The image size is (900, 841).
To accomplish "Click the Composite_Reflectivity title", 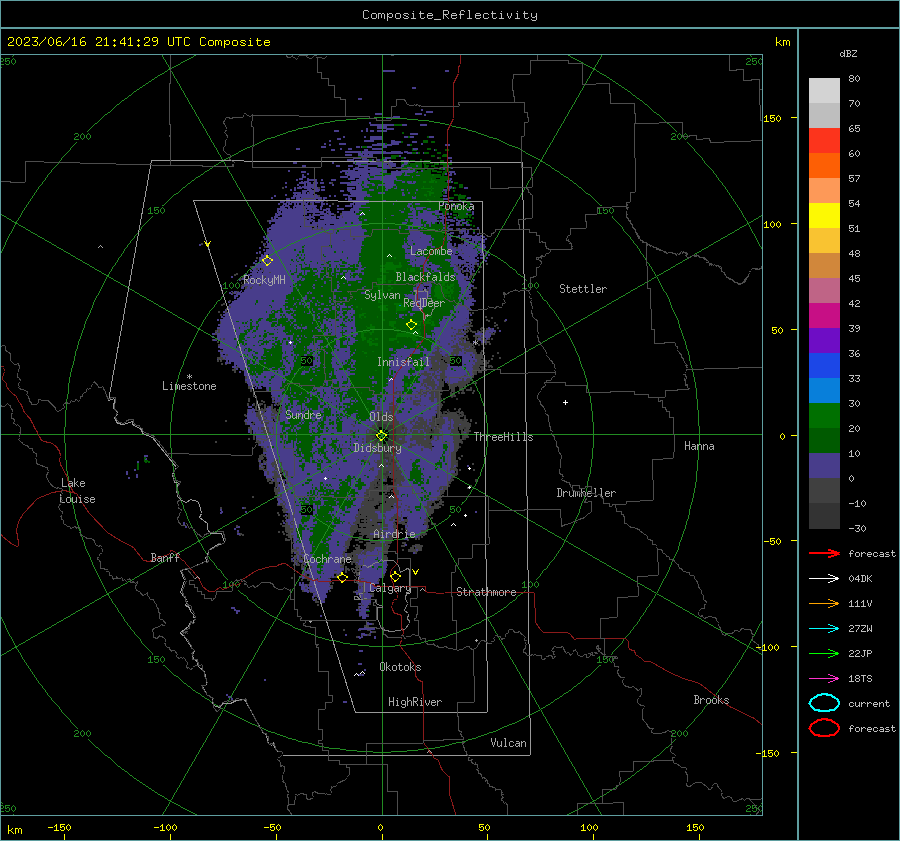I will coord(450,15).
